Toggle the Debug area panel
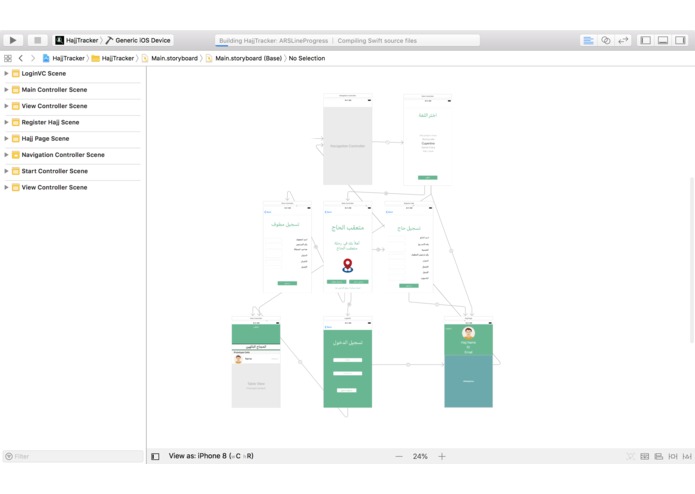 [663, 40]
